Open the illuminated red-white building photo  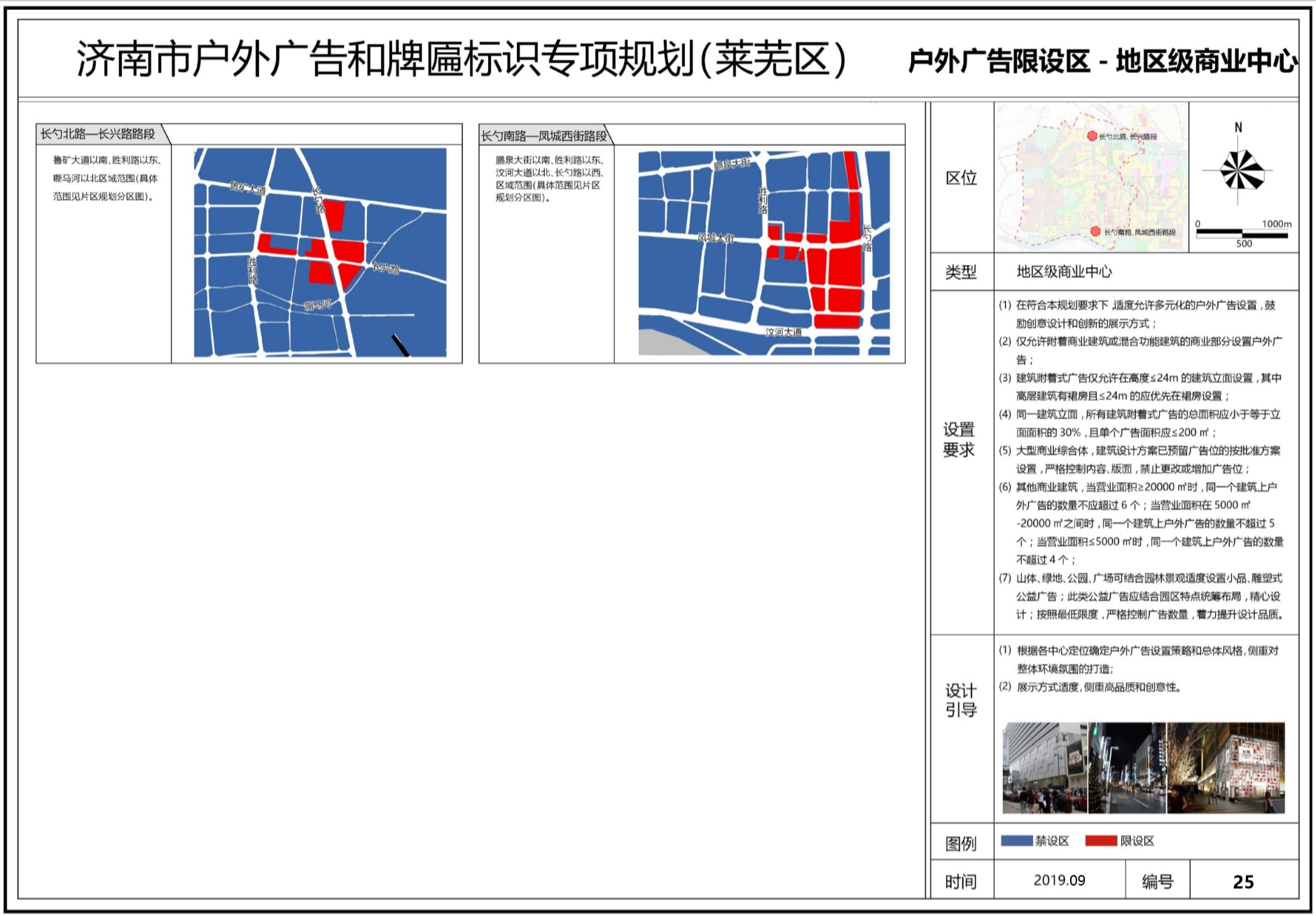tap(1226, 768)
